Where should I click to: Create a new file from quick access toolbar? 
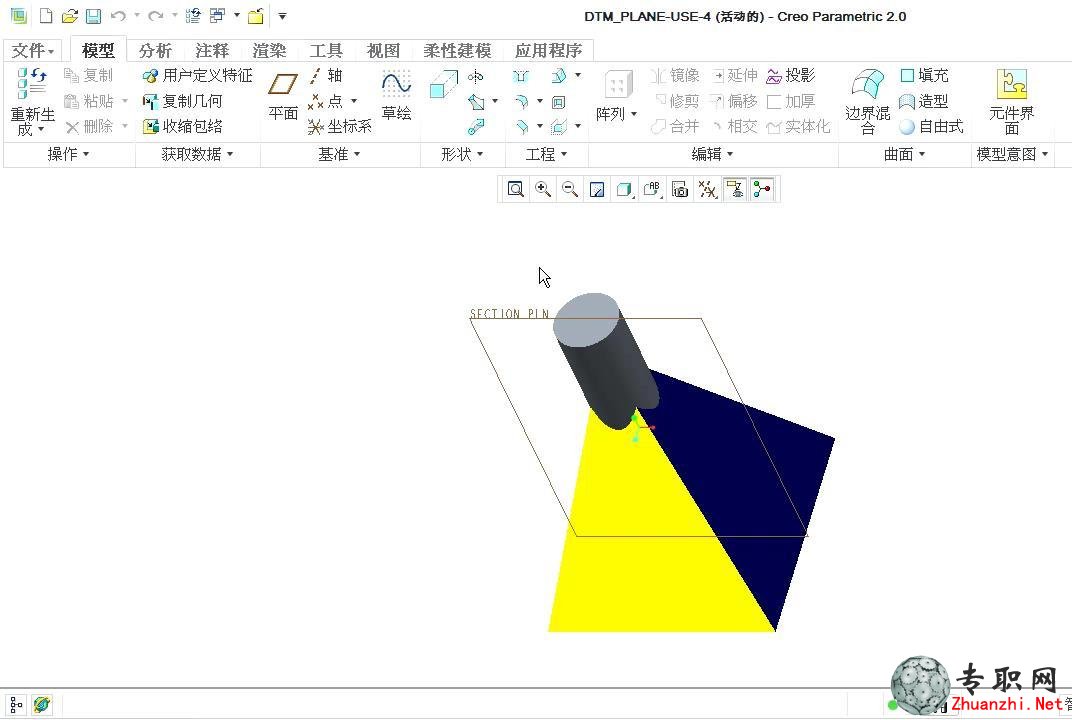[46, 16]
